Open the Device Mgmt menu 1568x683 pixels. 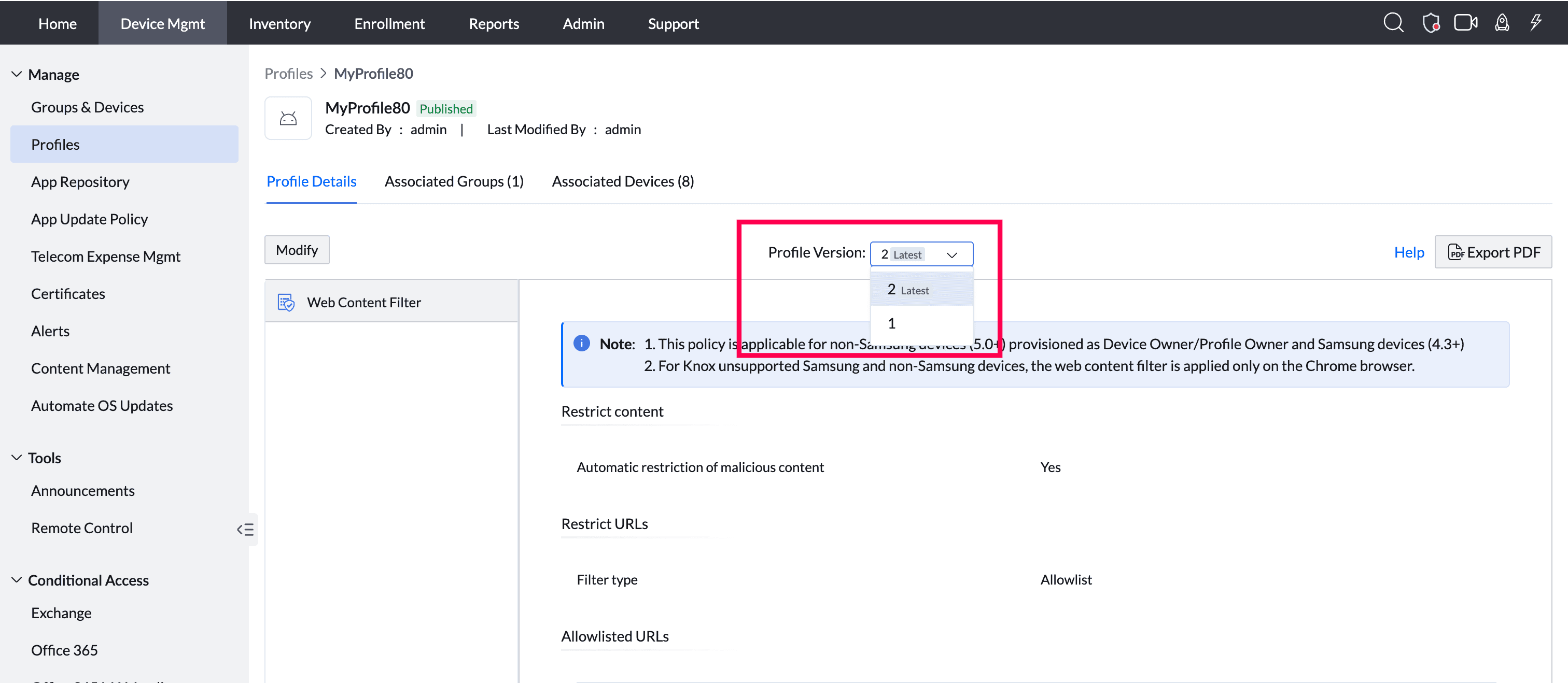pos(162,23)
